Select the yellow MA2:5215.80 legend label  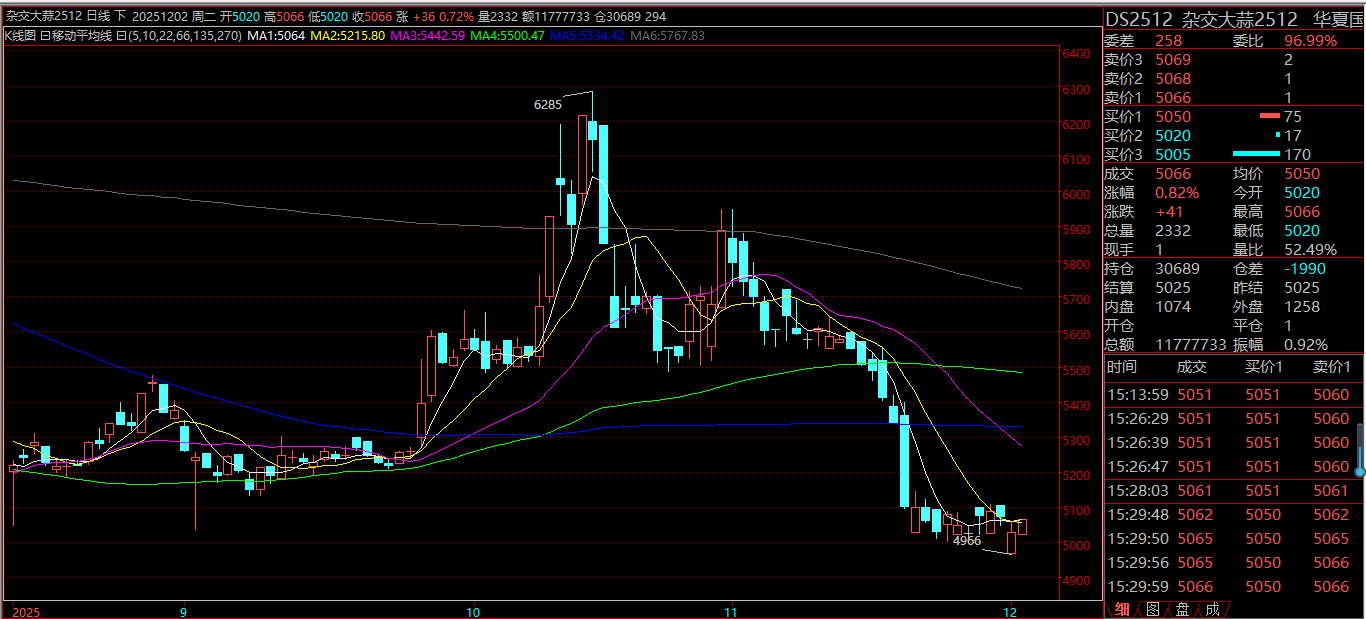point(348,35)
